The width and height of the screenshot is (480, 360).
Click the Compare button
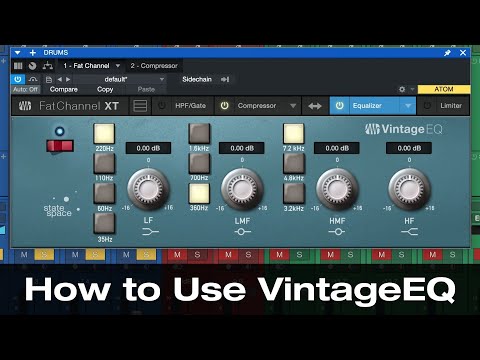pos(64,89)
